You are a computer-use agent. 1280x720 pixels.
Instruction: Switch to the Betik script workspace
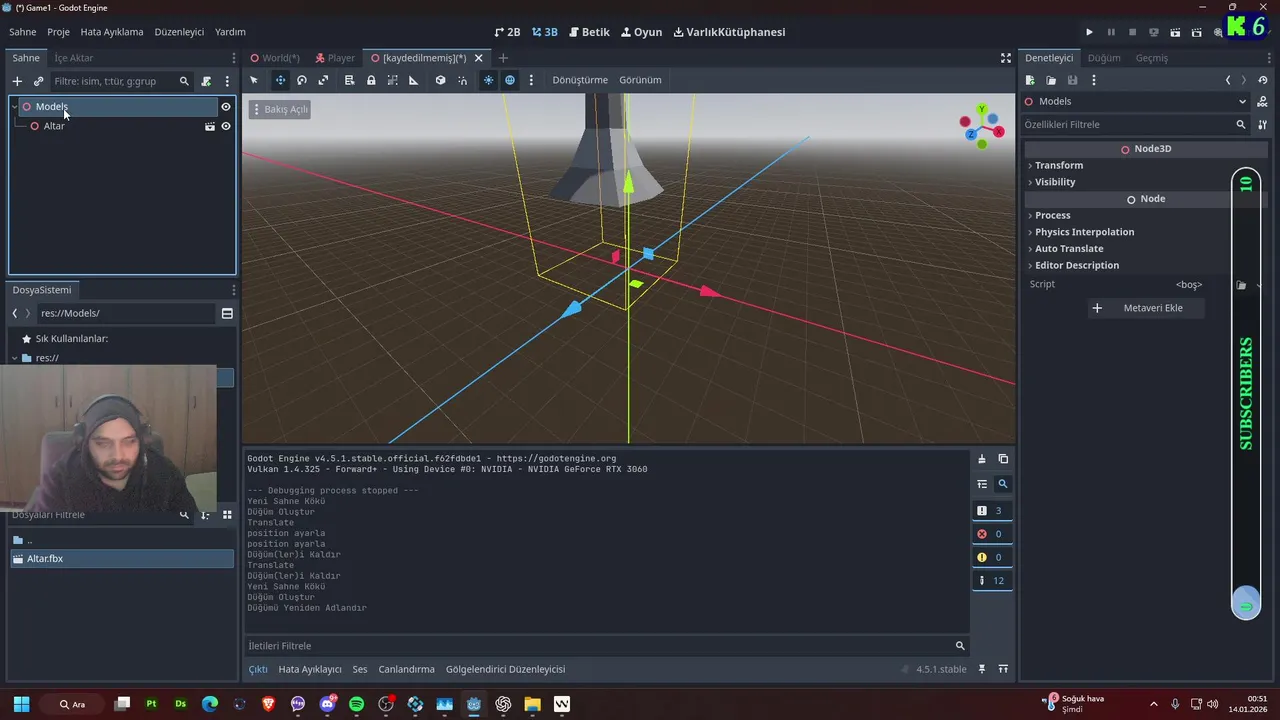coord(589,32)
